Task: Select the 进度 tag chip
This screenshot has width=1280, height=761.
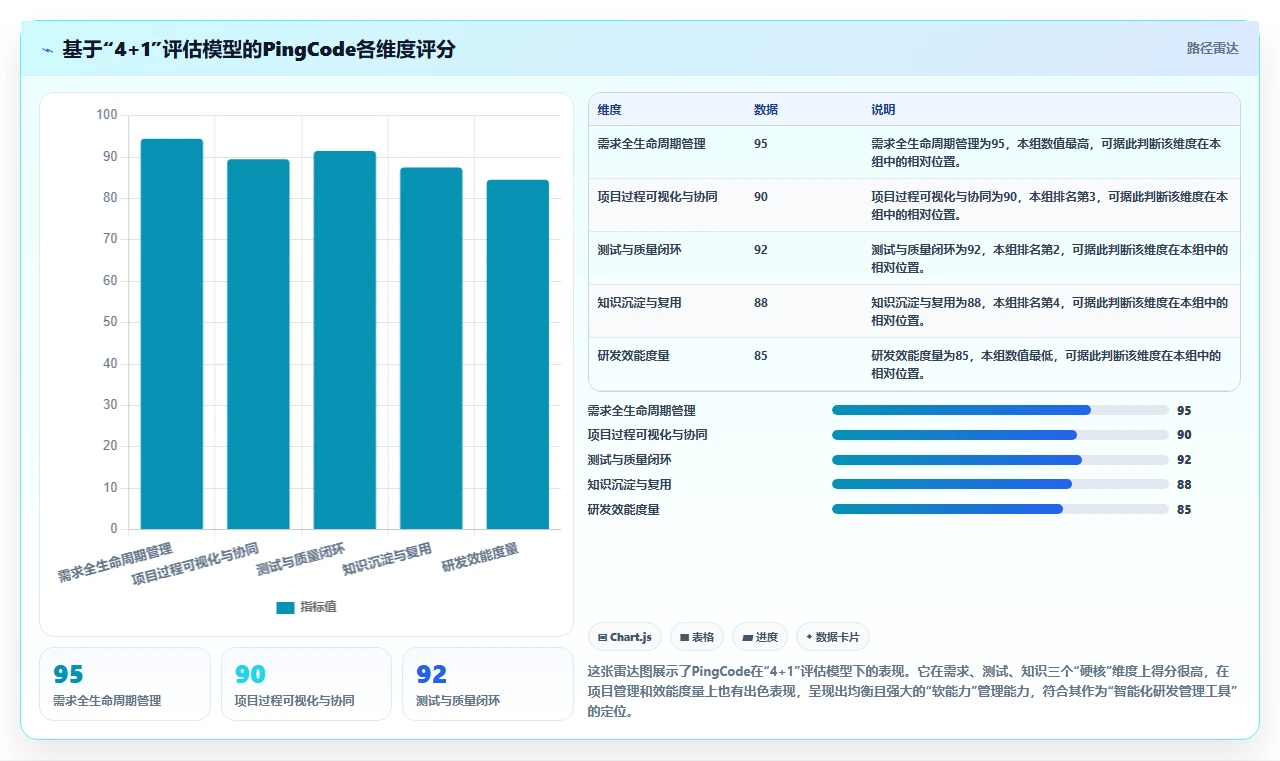Action: 760,637
